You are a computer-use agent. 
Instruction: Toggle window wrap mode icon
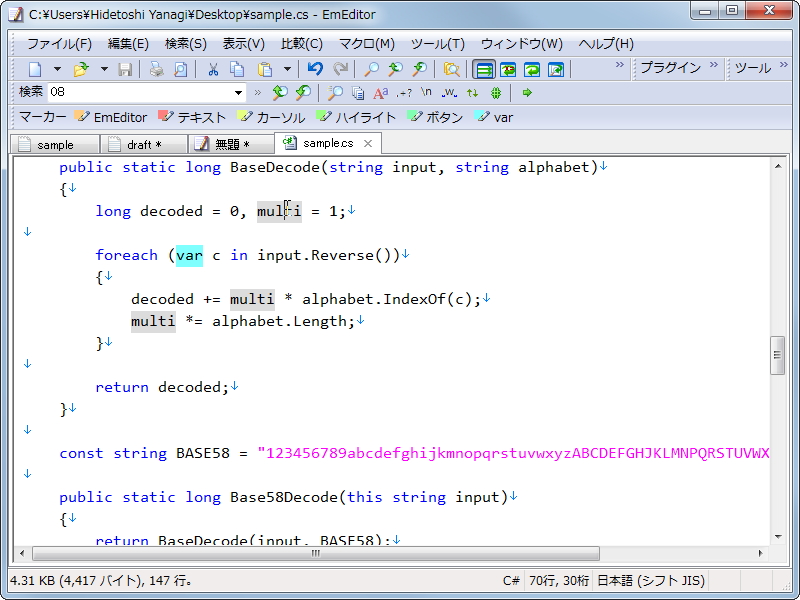[x=532, y=69]
